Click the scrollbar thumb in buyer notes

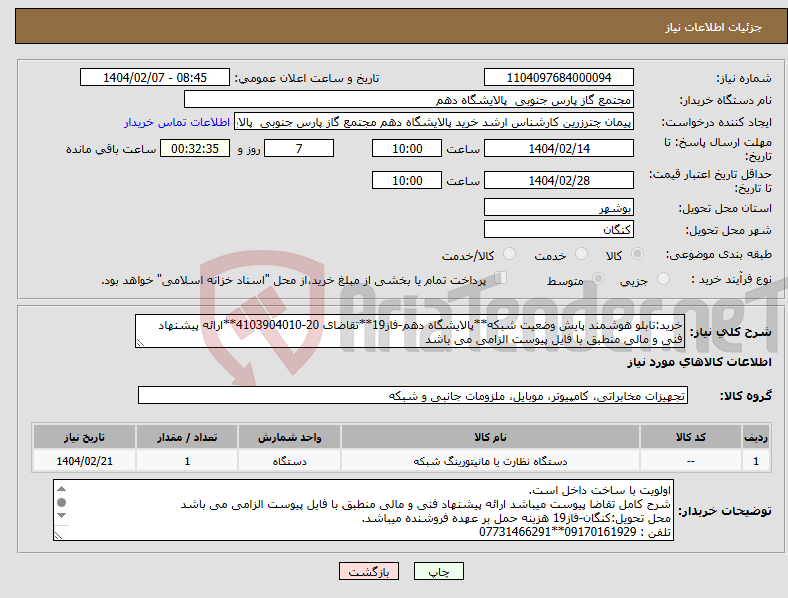pyautogui.click(x=61, y=502)
